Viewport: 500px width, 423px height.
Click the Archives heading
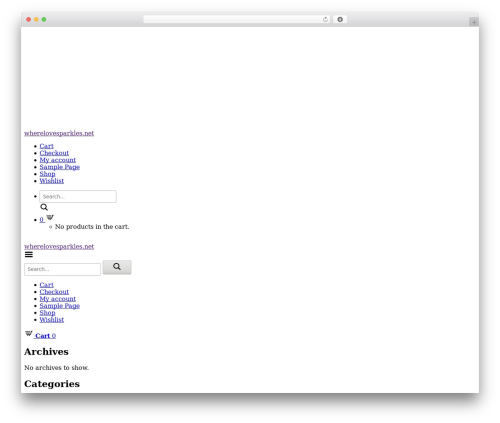(x=46, y=352)
